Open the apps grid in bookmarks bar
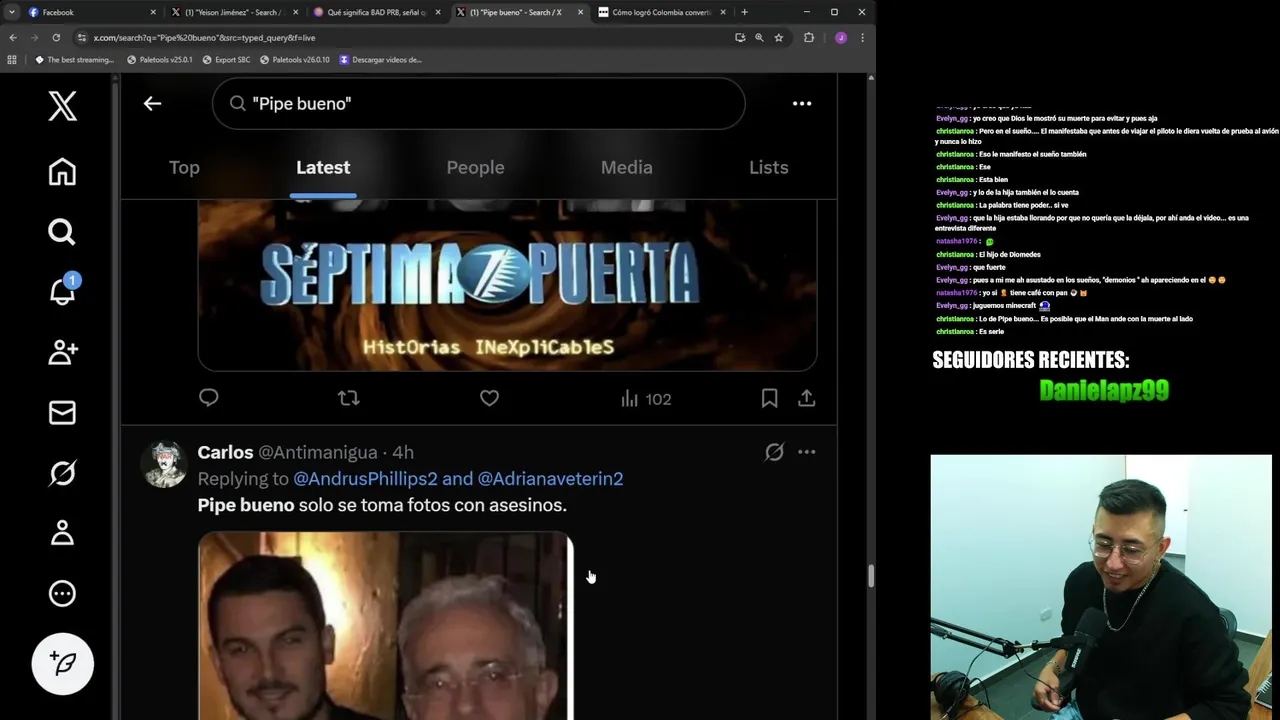This screenshot has height=720, width=1280. coord(12,60)
